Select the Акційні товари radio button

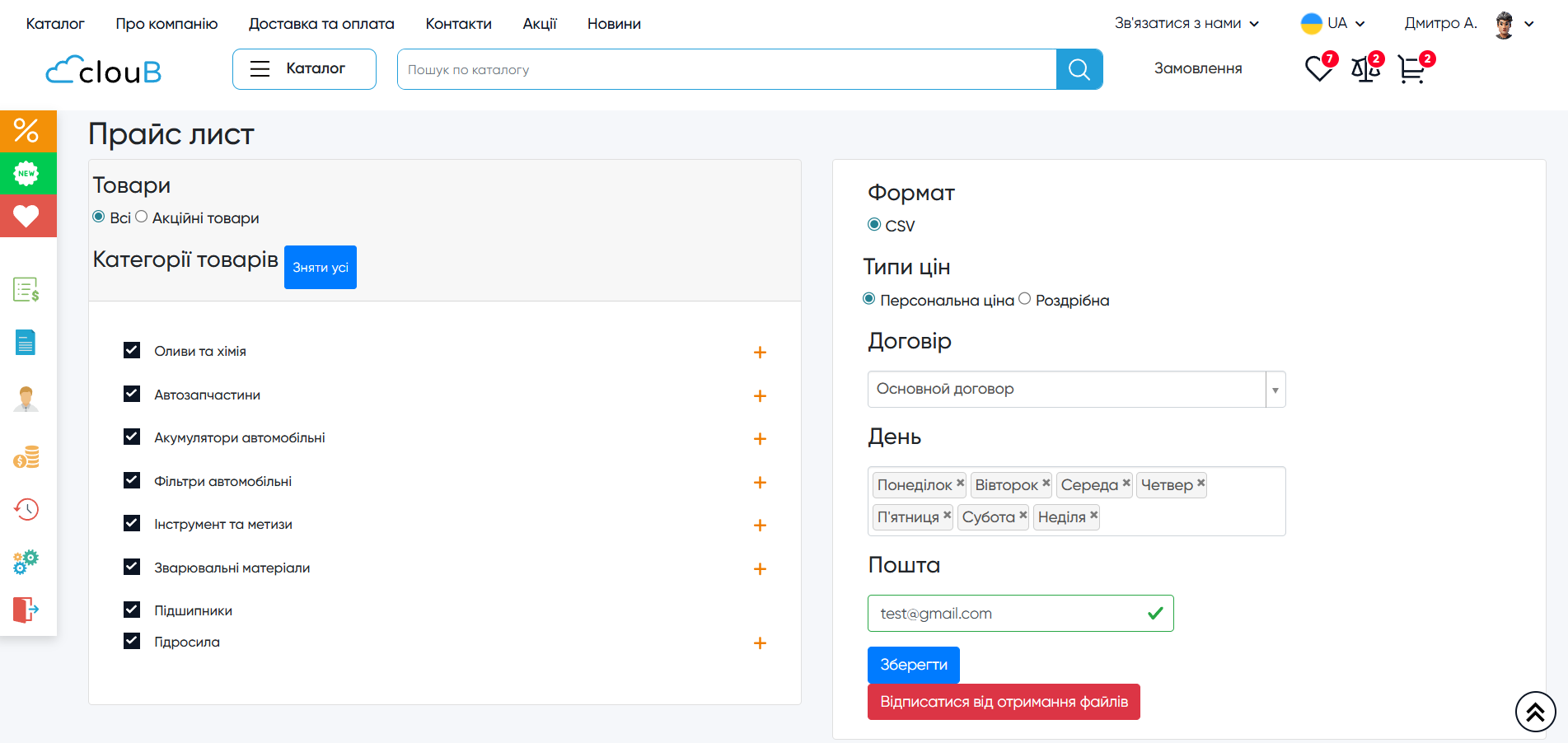coord(142,217)
